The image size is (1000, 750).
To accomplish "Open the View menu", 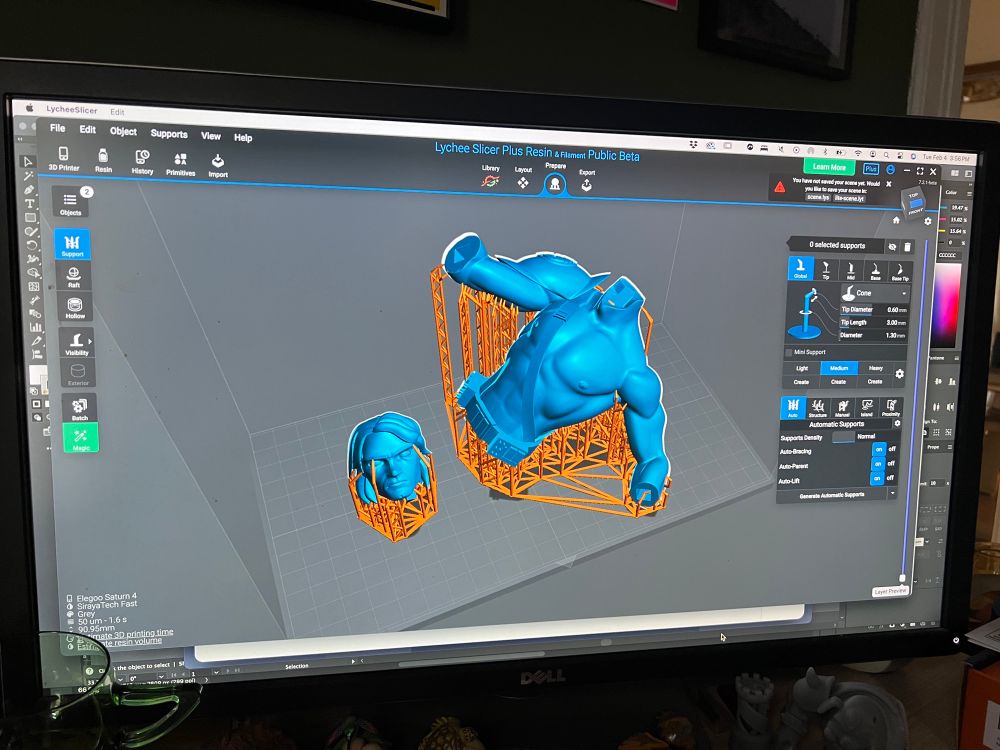I will (210, 136).
